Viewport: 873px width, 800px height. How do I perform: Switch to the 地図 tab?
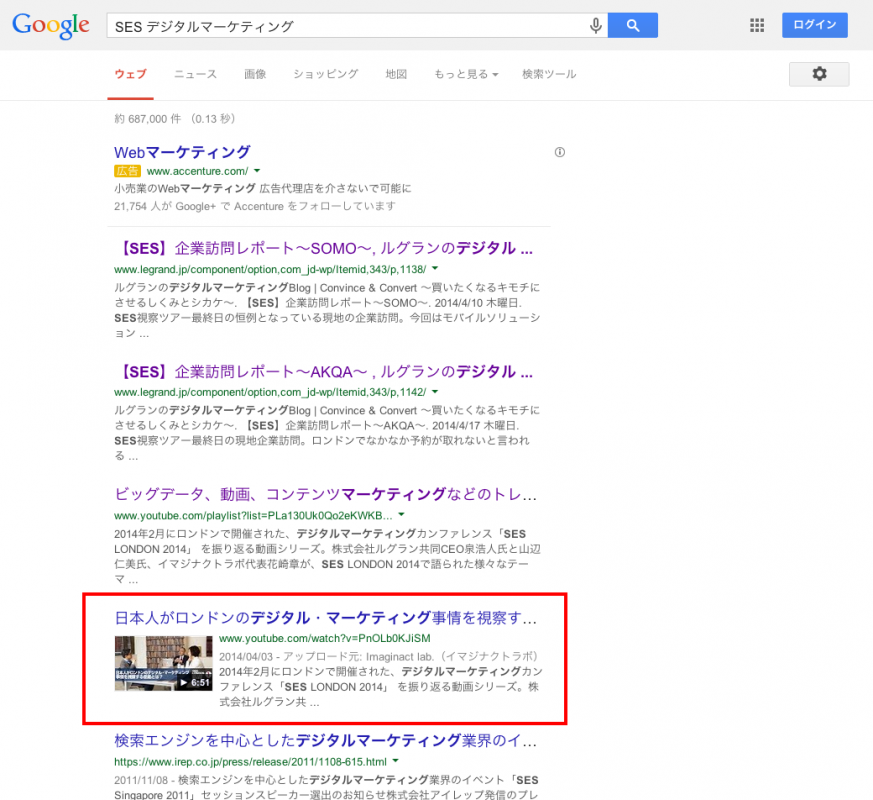[x=396, y=74]
